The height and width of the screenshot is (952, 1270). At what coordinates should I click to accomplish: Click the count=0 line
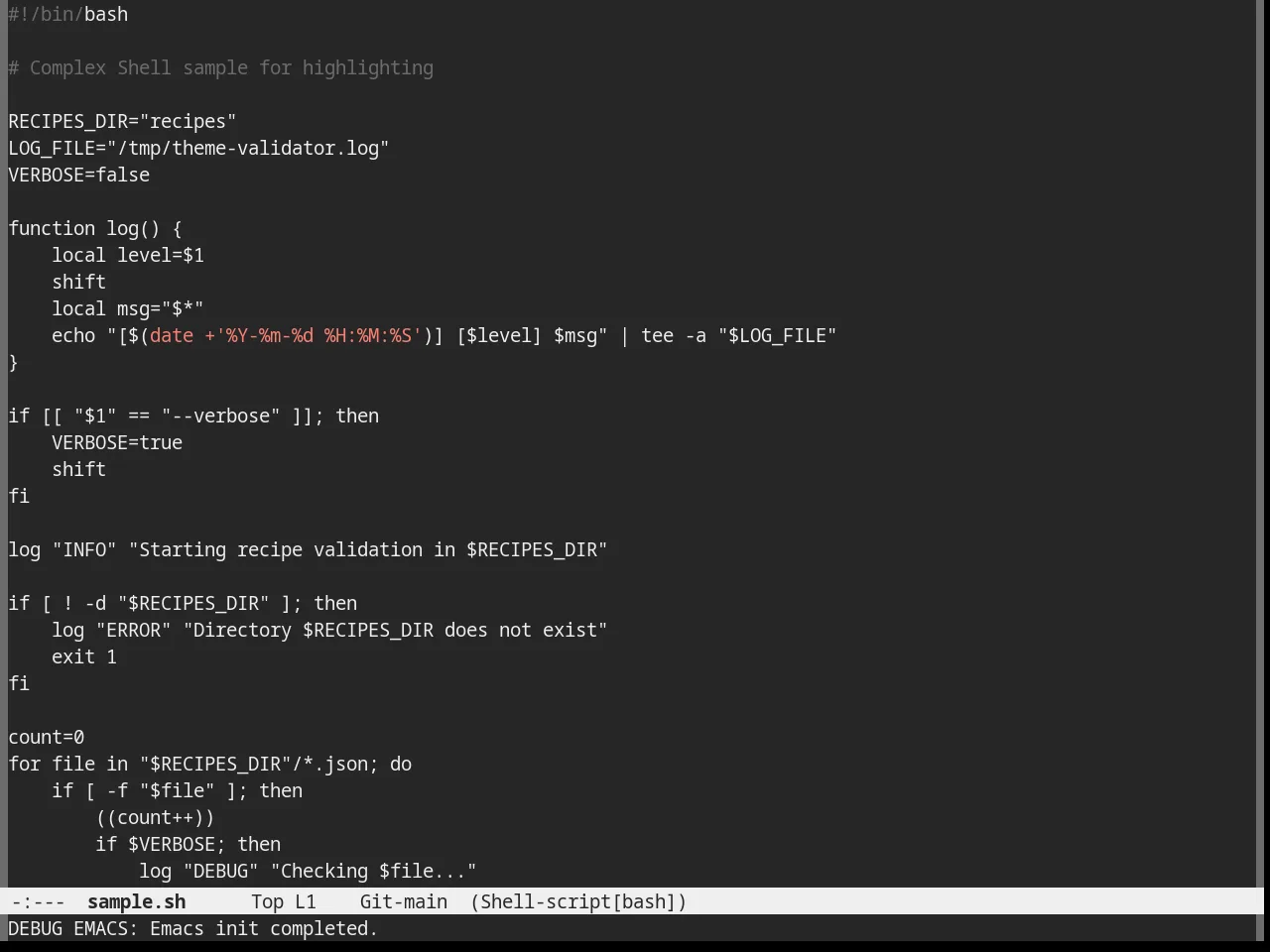point(46,737)
